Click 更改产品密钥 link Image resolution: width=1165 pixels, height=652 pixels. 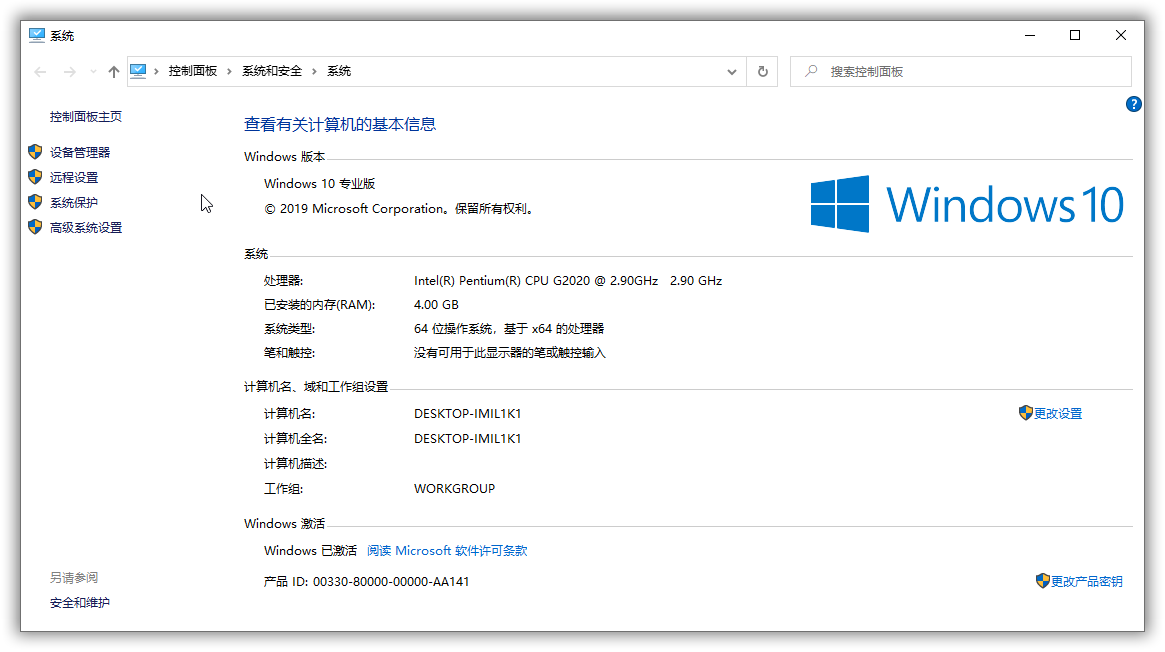click(1086, 581)
